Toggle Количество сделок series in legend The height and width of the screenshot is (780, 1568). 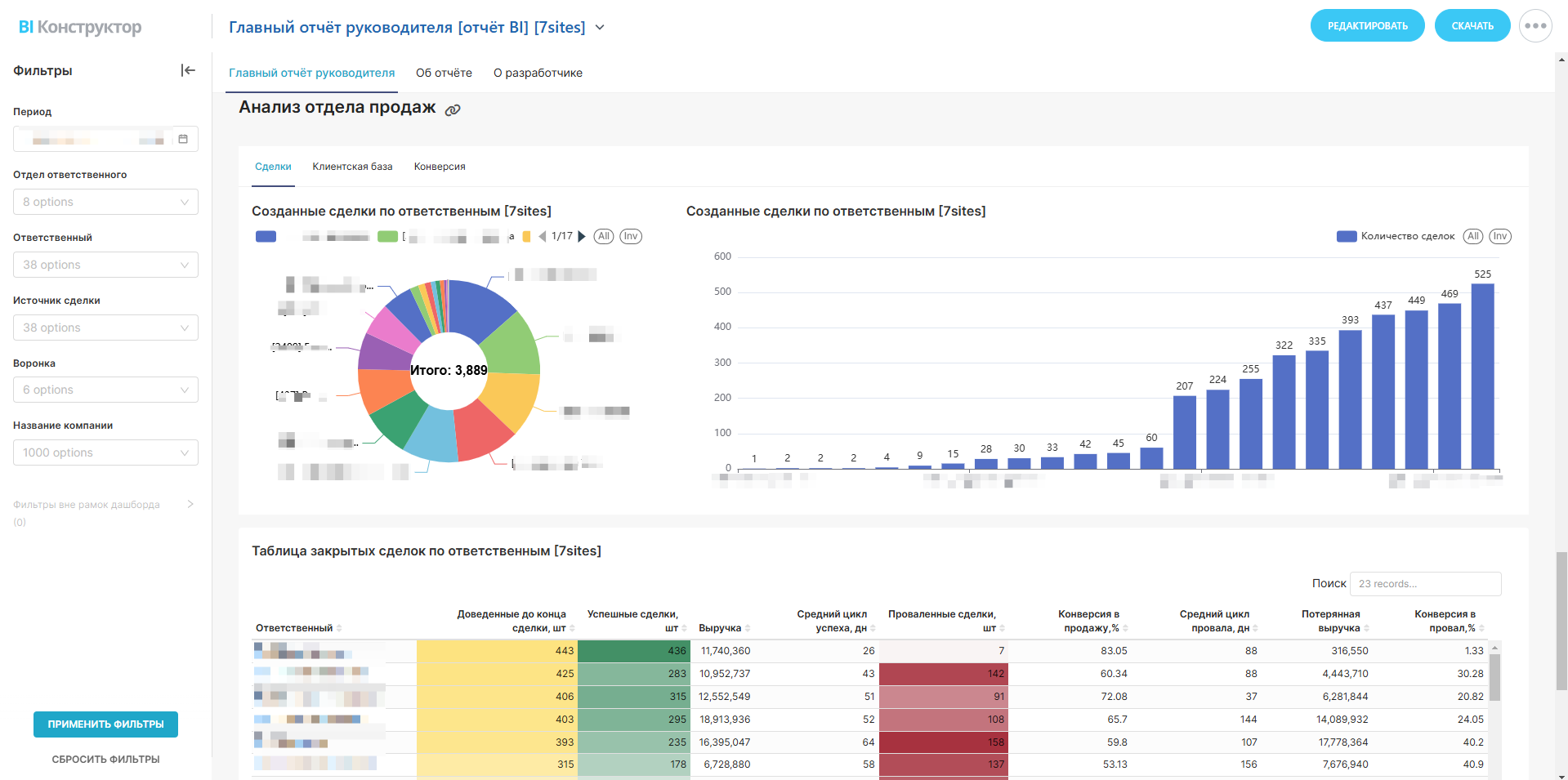coord(1395,237)
